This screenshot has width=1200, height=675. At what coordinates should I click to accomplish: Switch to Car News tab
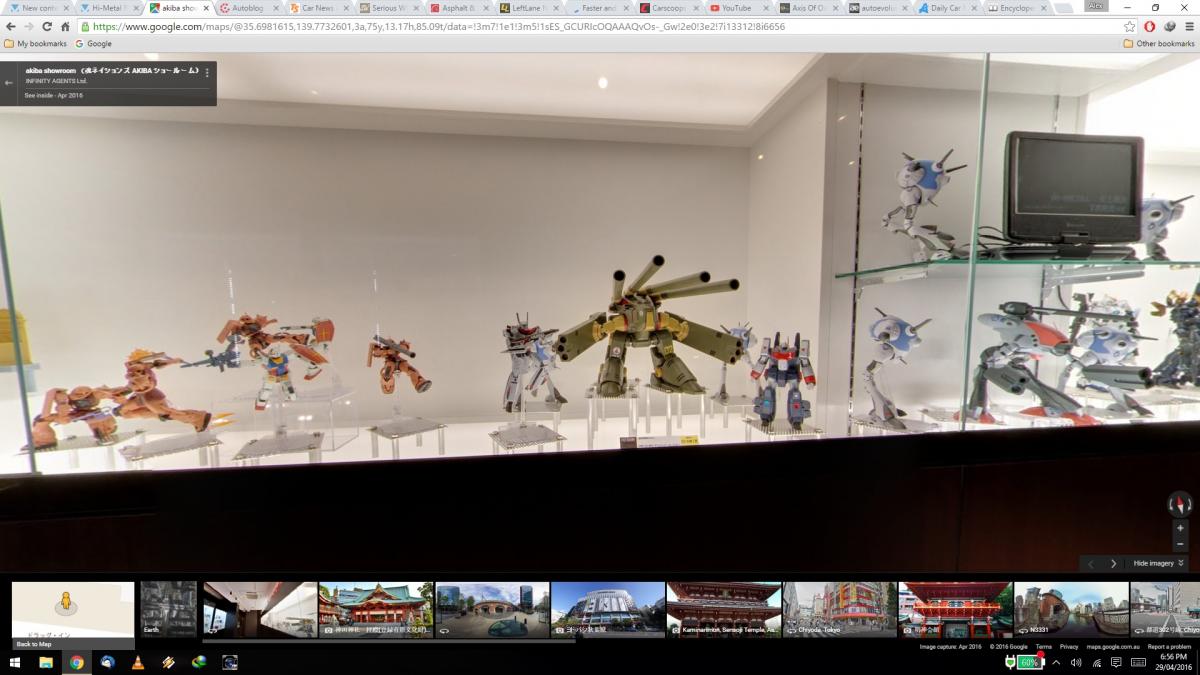coord(320,8)
